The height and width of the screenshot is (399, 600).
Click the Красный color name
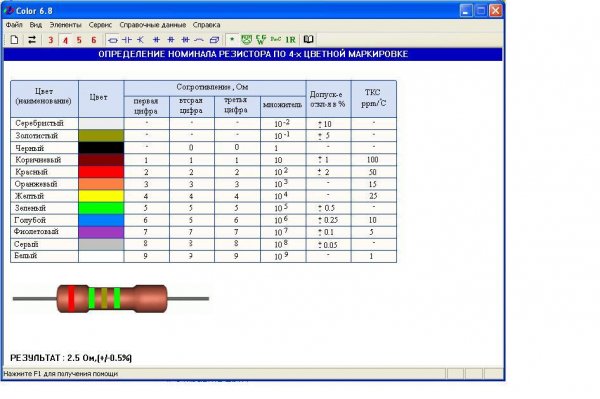[31, 172]
